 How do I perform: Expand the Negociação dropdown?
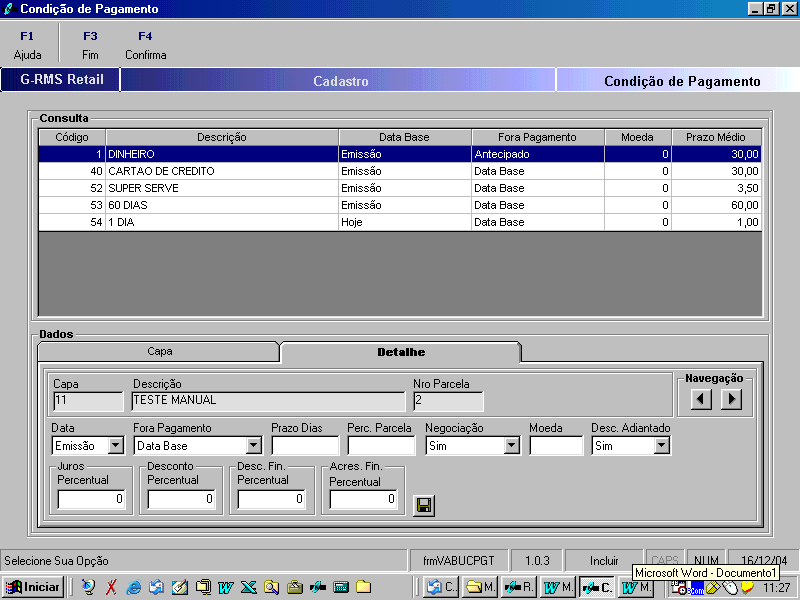coord(512,446)
